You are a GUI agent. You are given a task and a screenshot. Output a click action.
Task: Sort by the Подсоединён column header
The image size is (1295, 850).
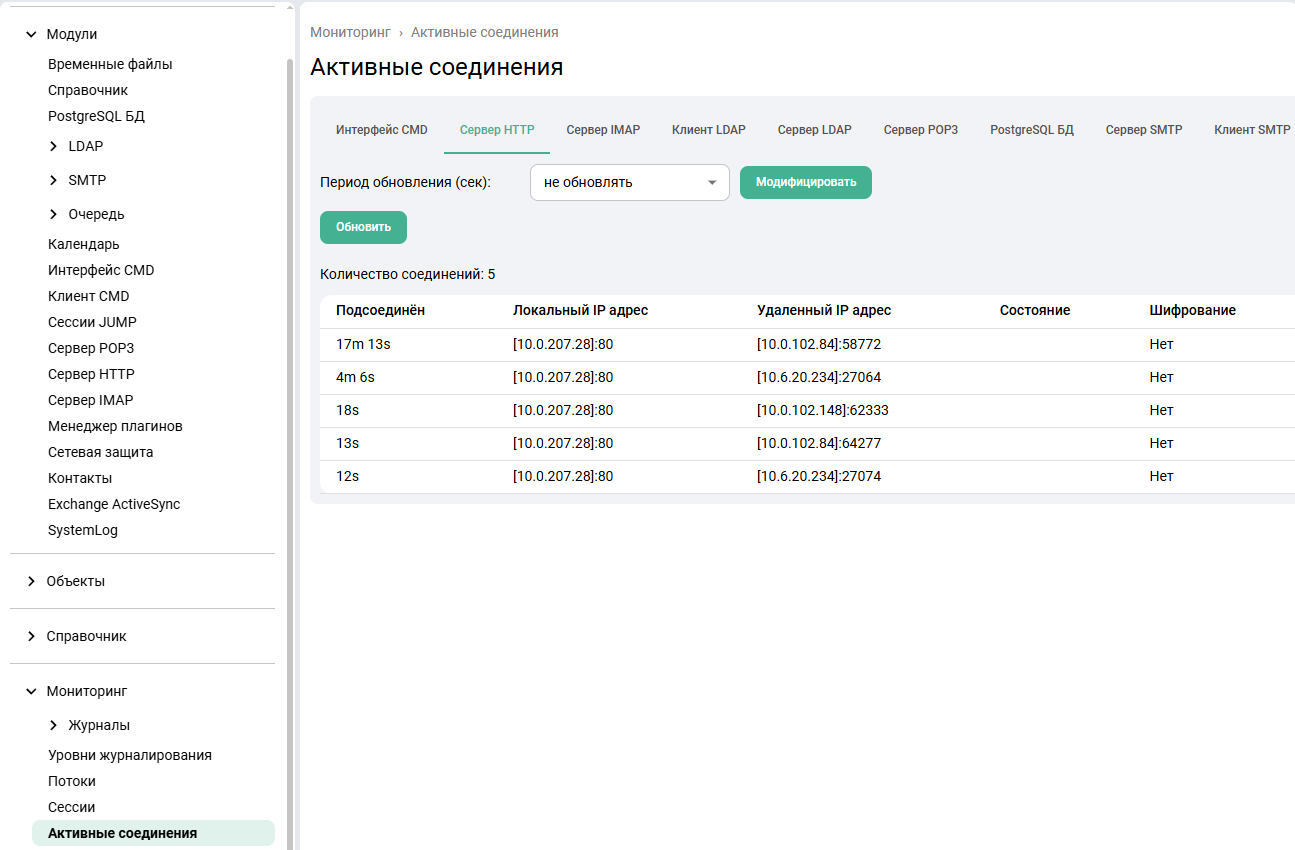click(x=380, y=310)
